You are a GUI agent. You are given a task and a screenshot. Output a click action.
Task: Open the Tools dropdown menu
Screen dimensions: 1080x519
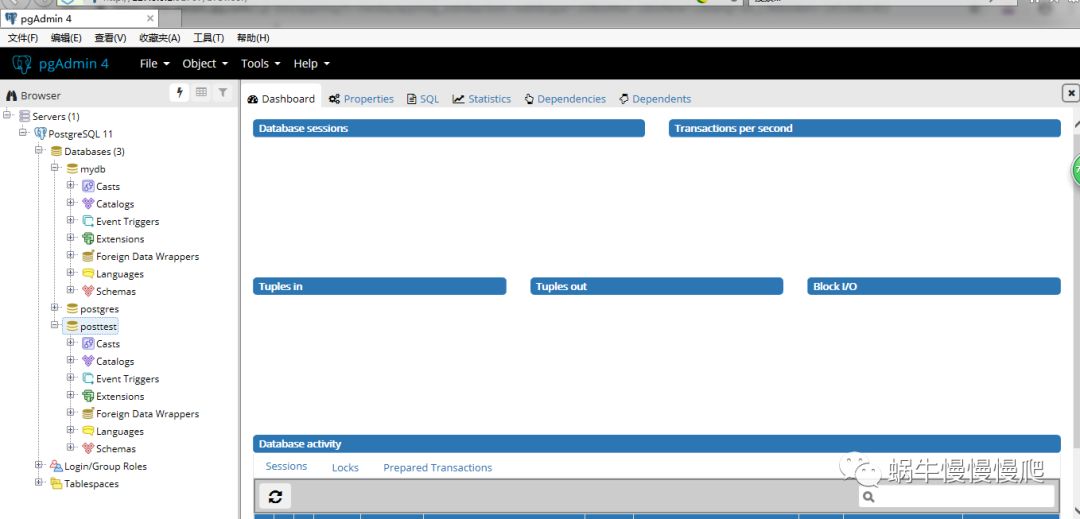[x=260, y=63]
